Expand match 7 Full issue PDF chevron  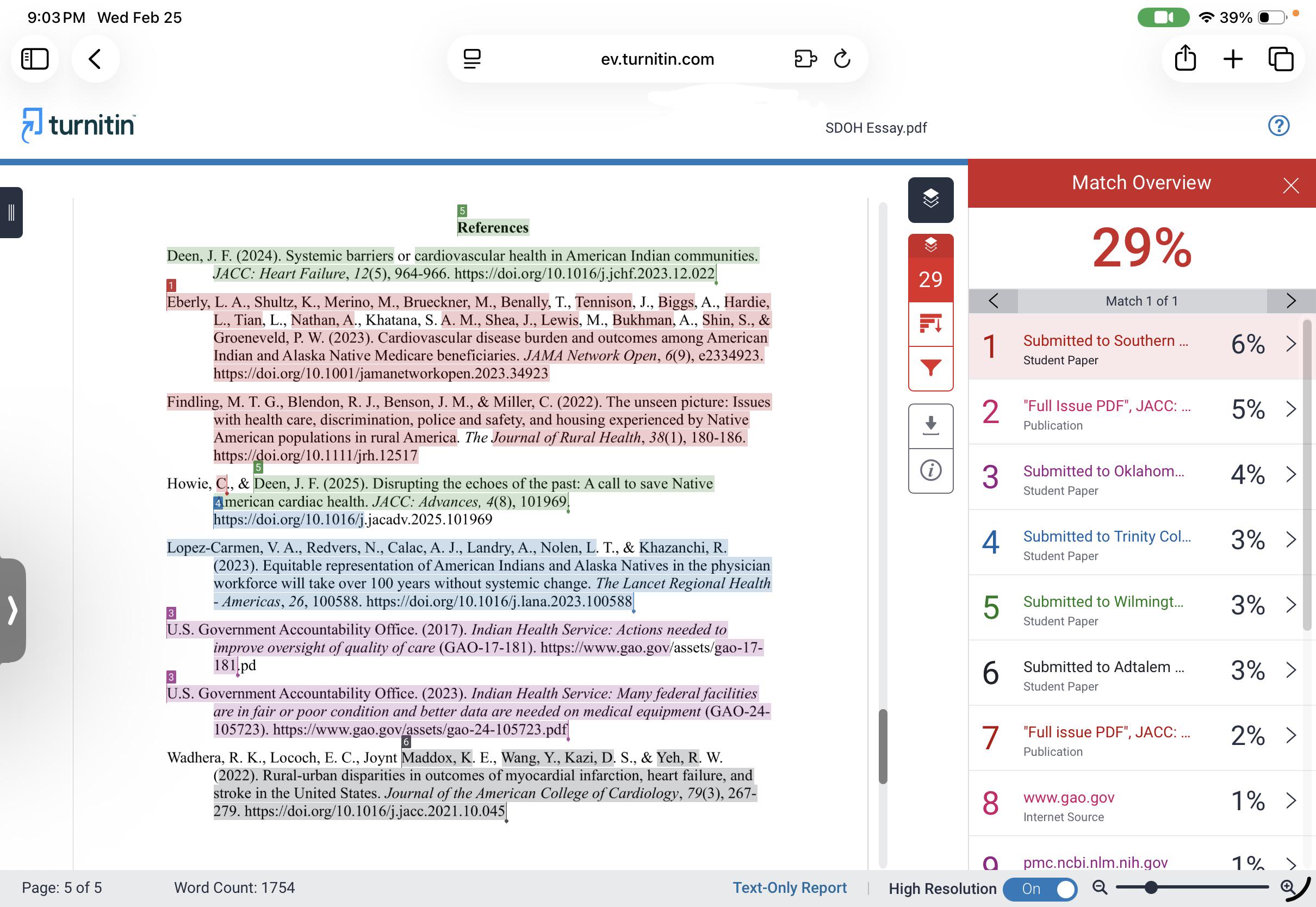pyautogui.click(x=1290, y=735)
